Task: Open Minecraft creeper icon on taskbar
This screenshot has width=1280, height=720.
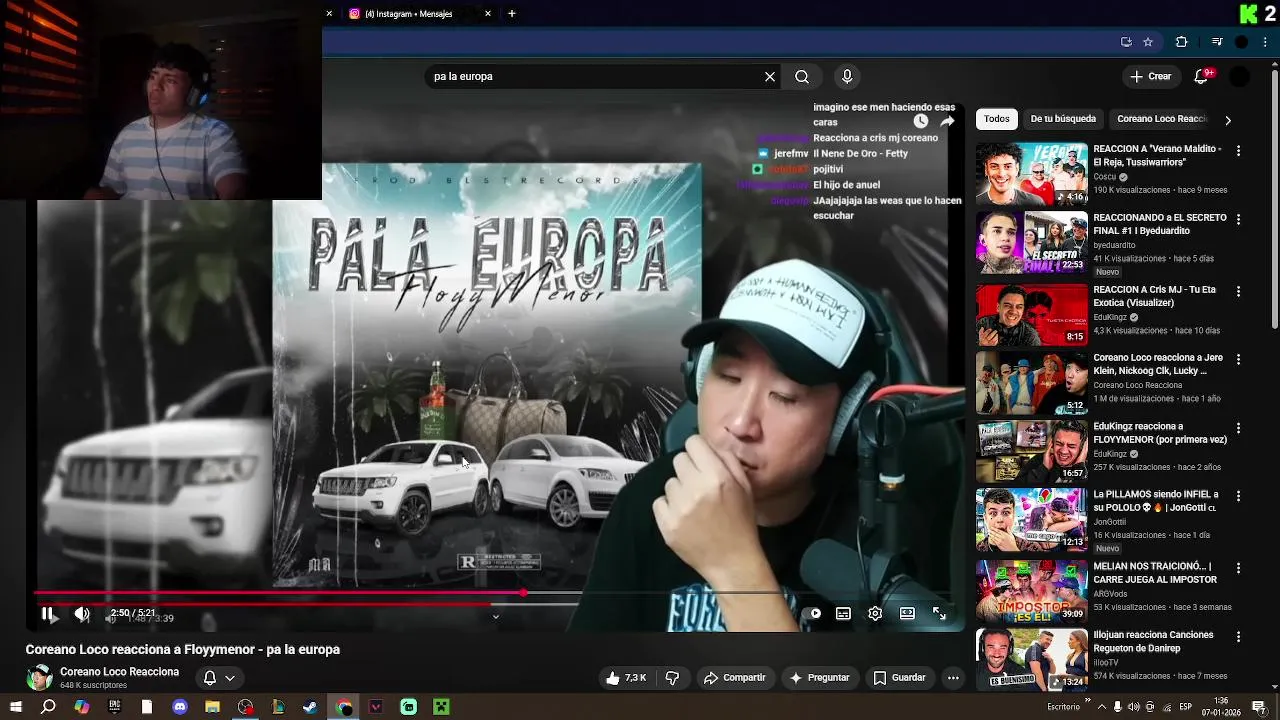Action: (441, 707)
